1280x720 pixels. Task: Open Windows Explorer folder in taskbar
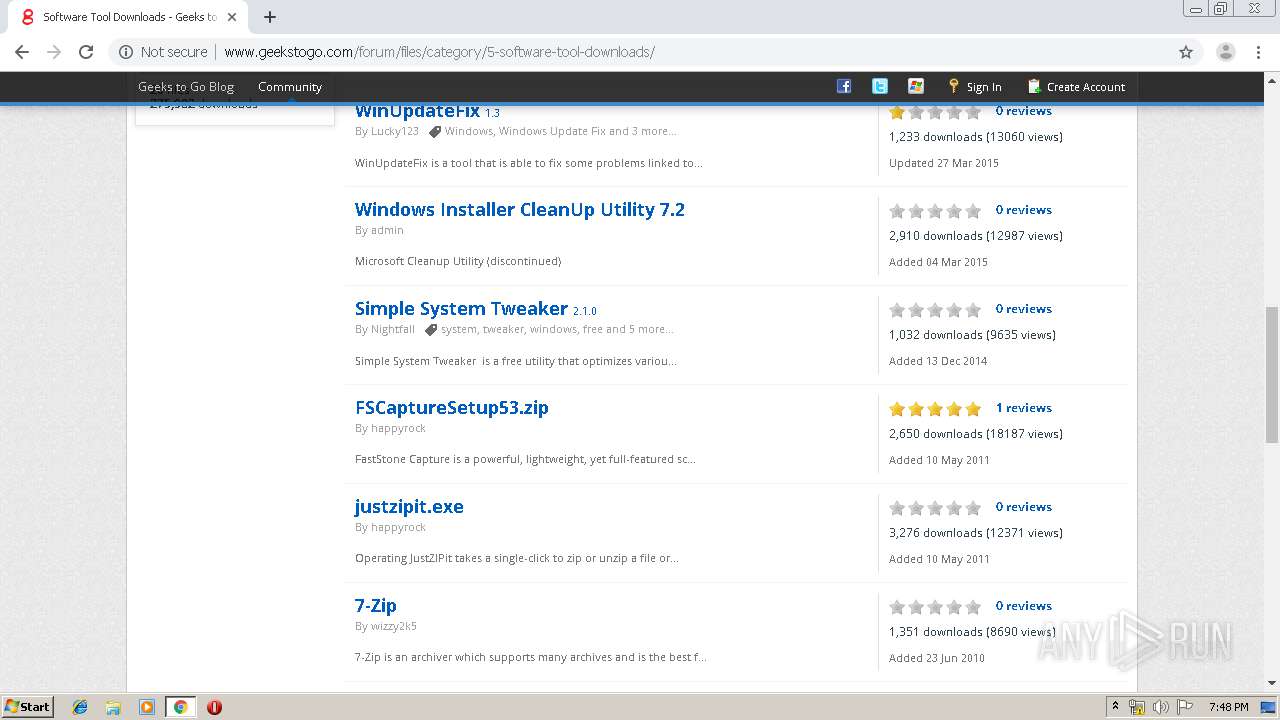(113, 707)
